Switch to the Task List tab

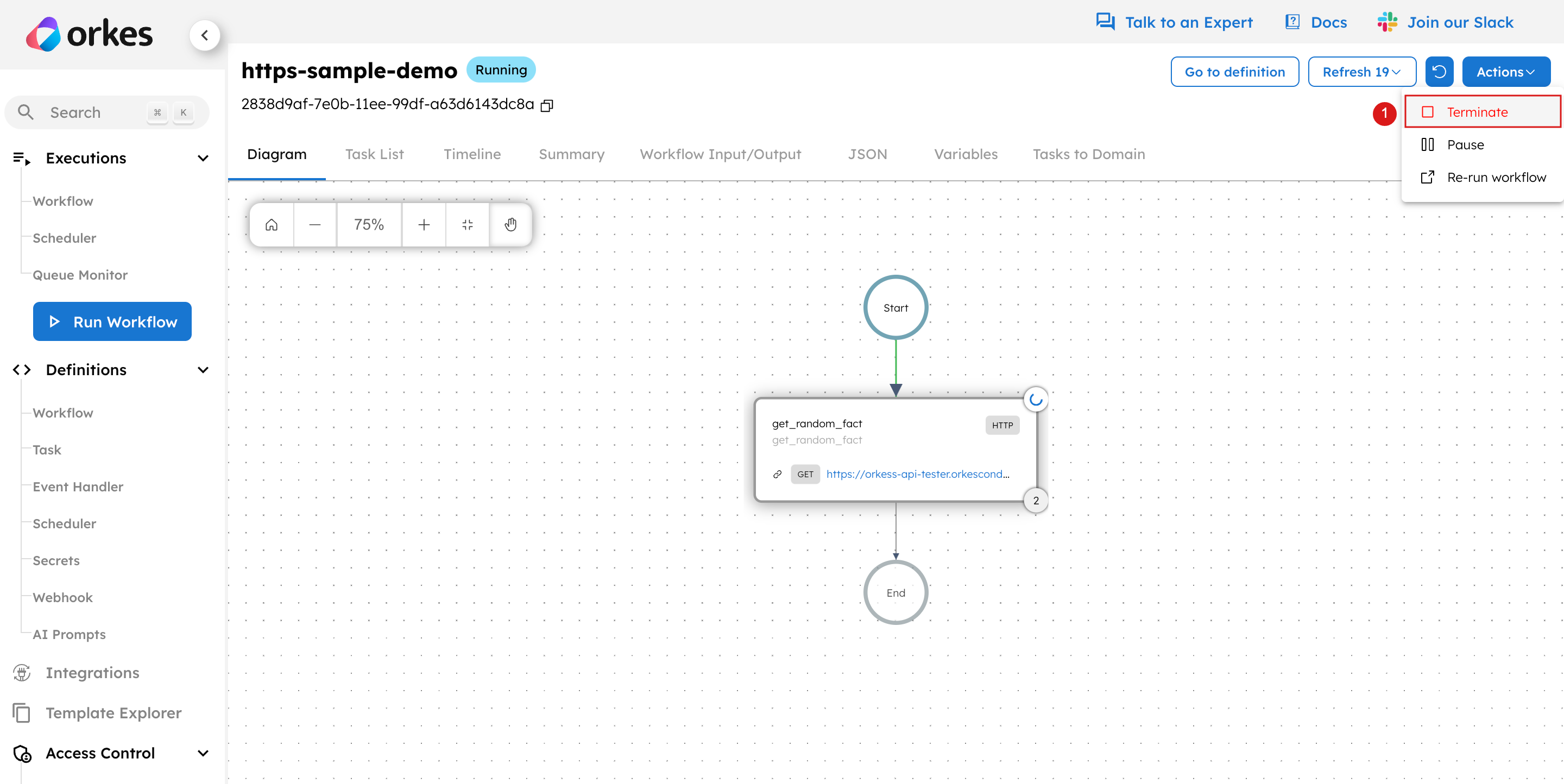pos(375,154)
